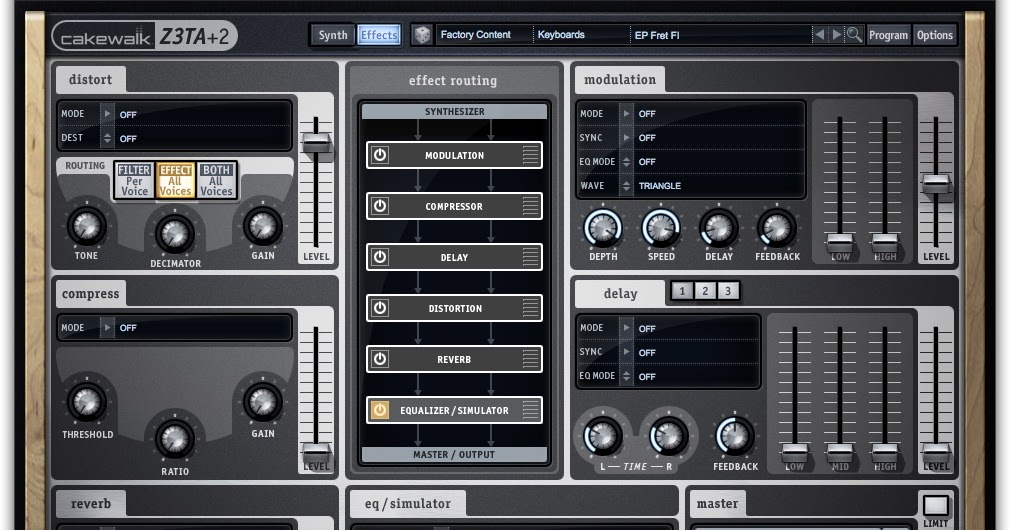Click the modulation SPEED knob
Screen dimensions: 1010x530
coord(661,227)
